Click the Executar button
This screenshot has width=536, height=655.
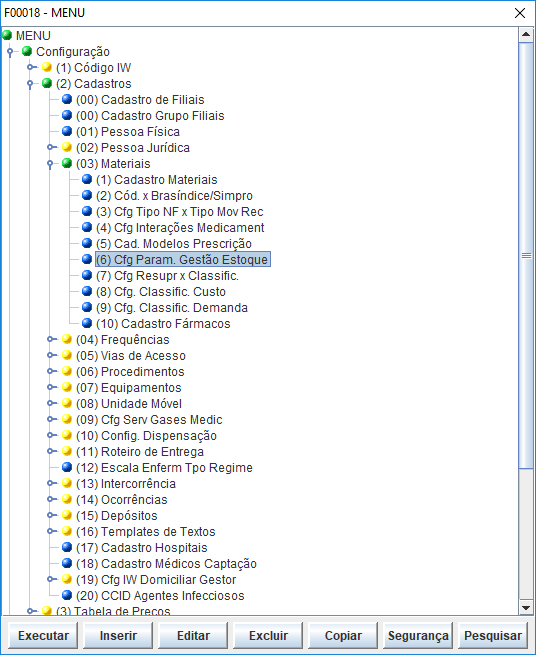coord(43,635)
